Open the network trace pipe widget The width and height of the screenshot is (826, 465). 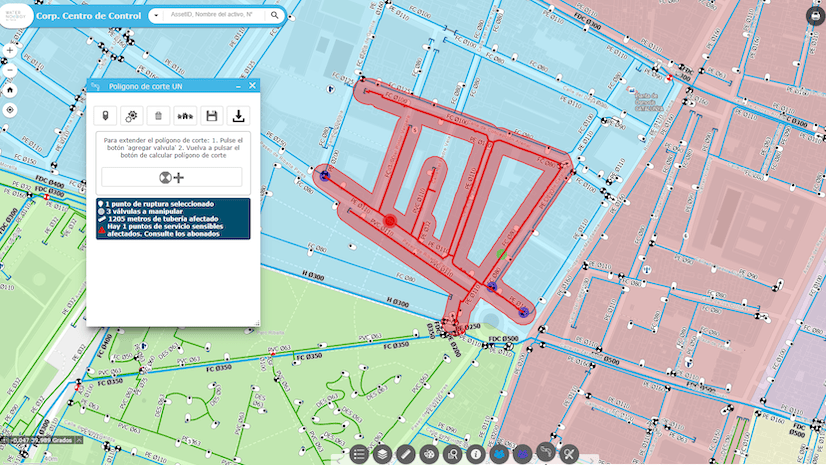coord(546,452)
